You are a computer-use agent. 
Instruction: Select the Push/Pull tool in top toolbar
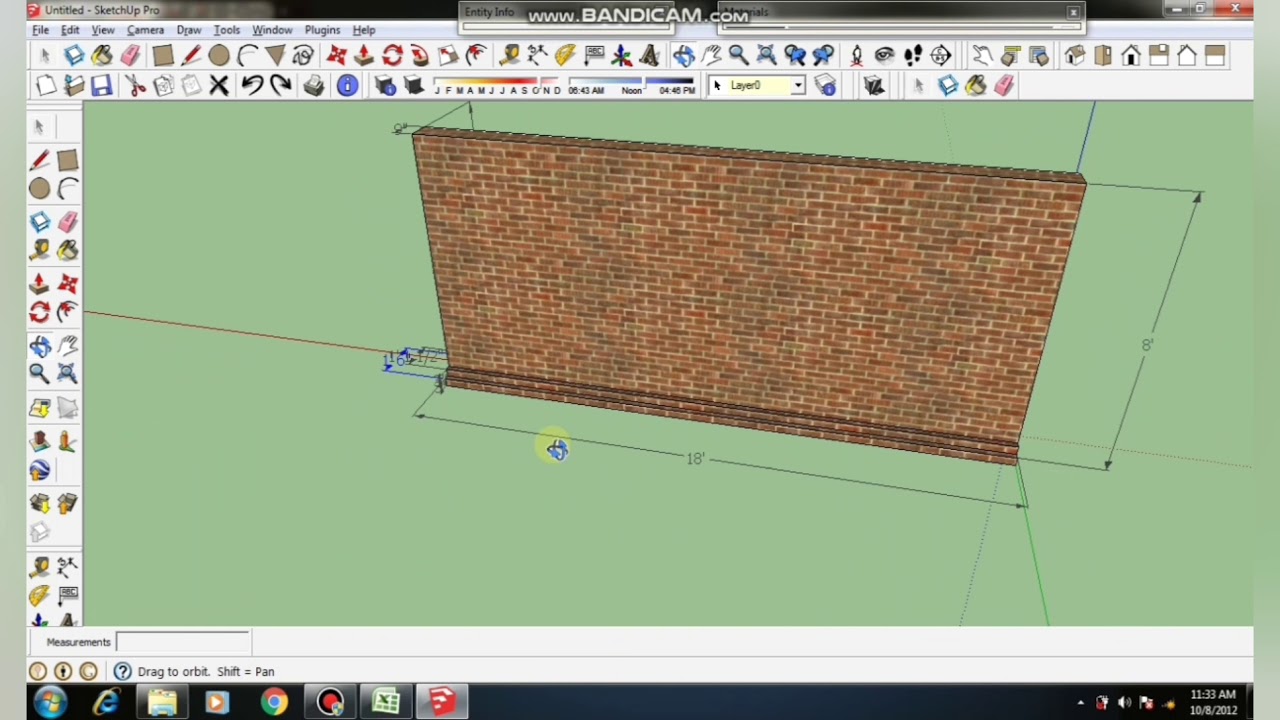(x=364, y=56)
